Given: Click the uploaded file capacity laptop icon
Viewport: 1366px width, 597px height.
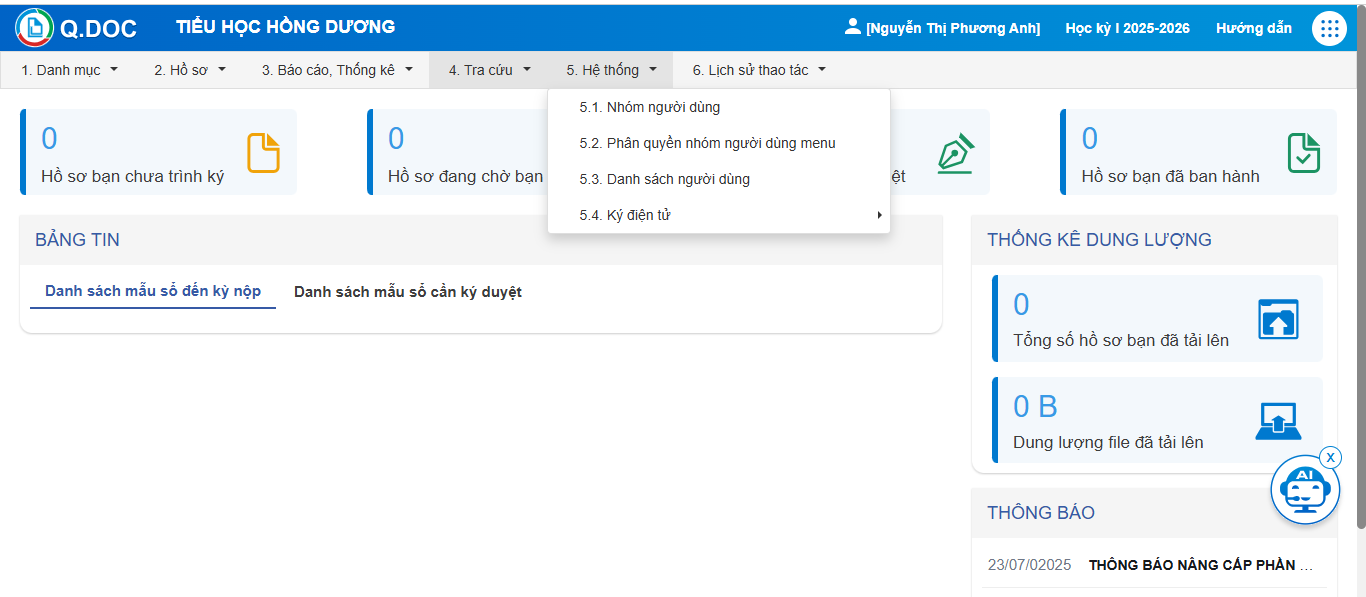Looking at the screenshot, I should pos(1277,421).
